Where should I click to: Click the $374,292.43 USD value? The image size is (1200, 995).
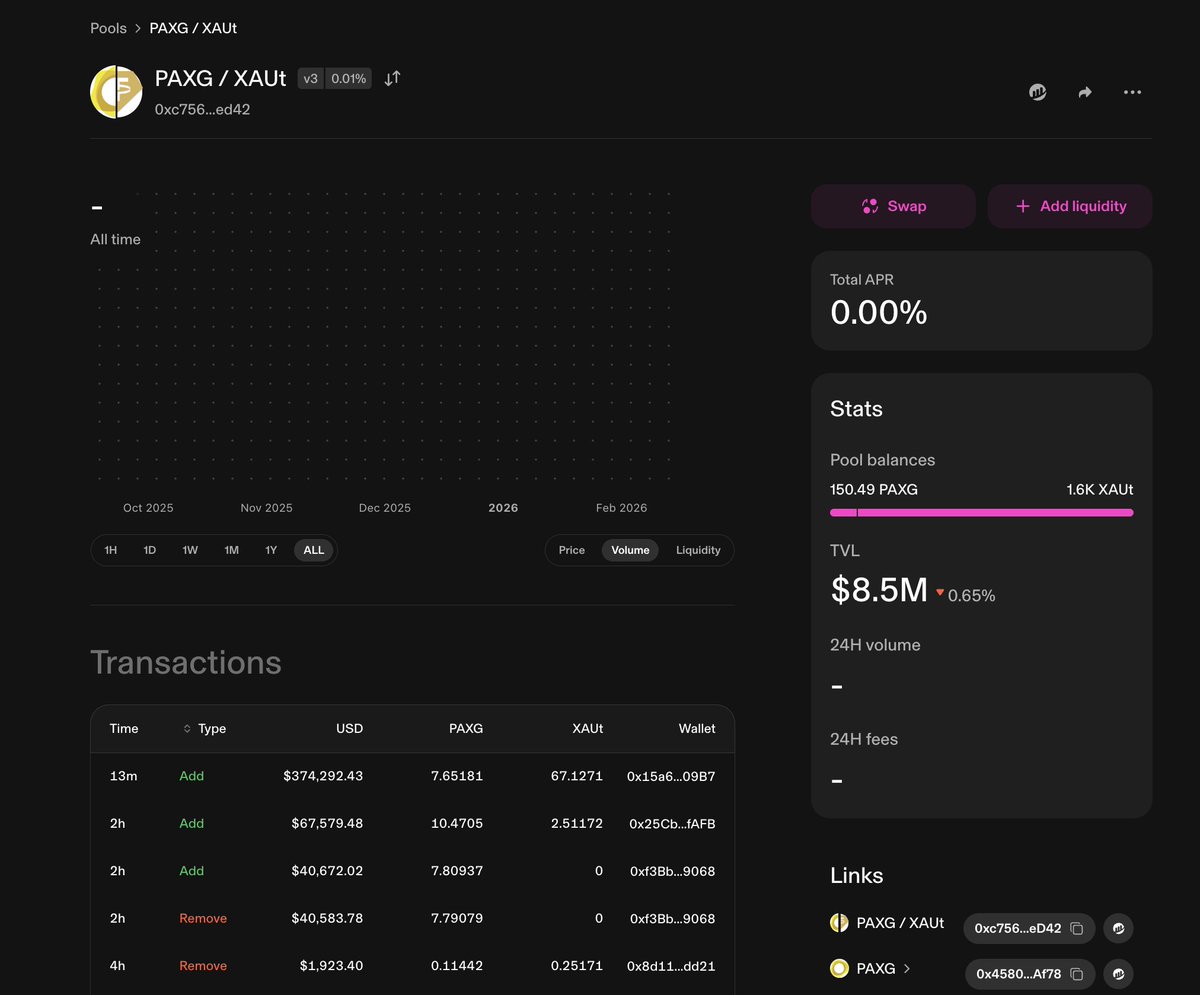[x=323, y=776]
